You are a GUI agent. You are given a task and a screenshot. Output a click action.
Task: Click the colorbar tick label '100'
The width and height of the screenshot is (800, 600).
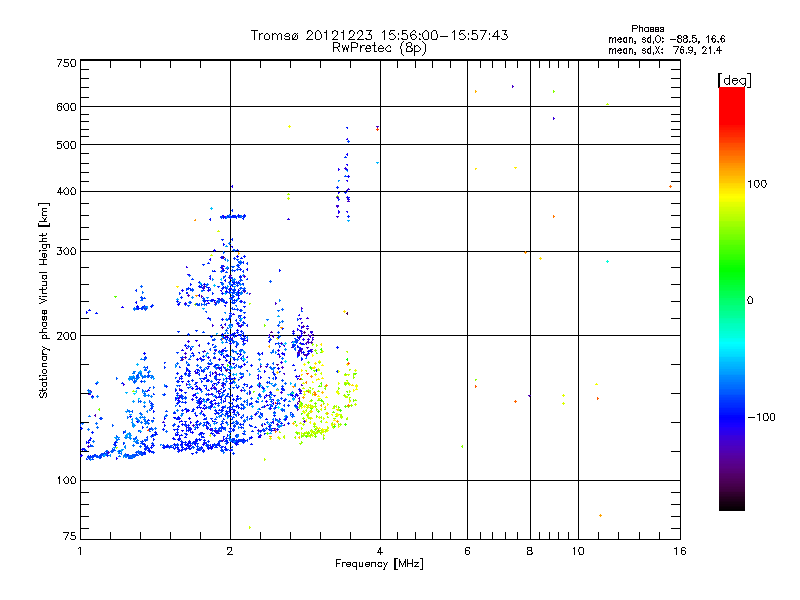tap(757, 184)
